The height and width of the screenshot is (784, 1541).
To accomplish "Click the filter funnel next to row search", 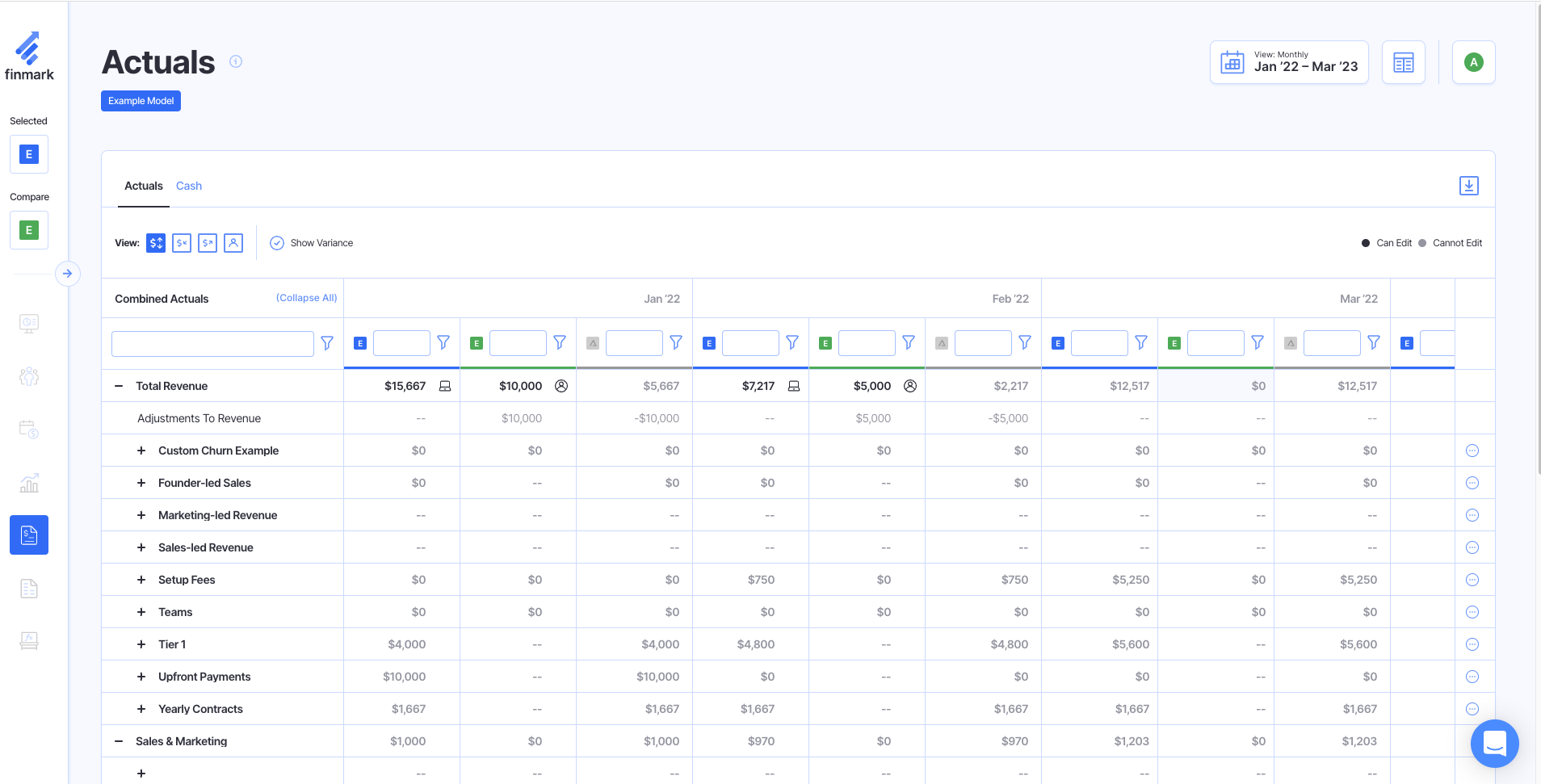I will tap(327, 343).
